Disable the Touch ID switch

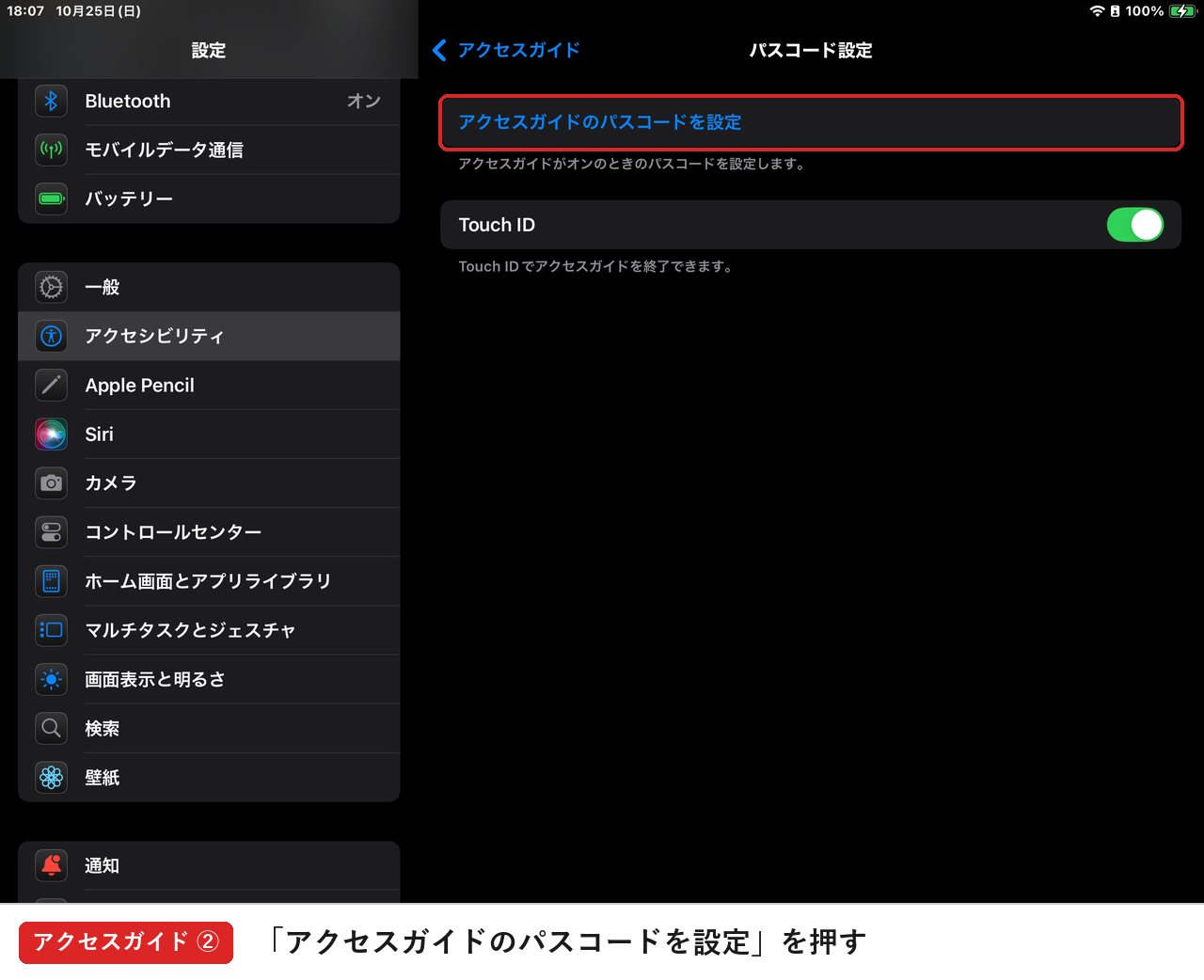1135,225
